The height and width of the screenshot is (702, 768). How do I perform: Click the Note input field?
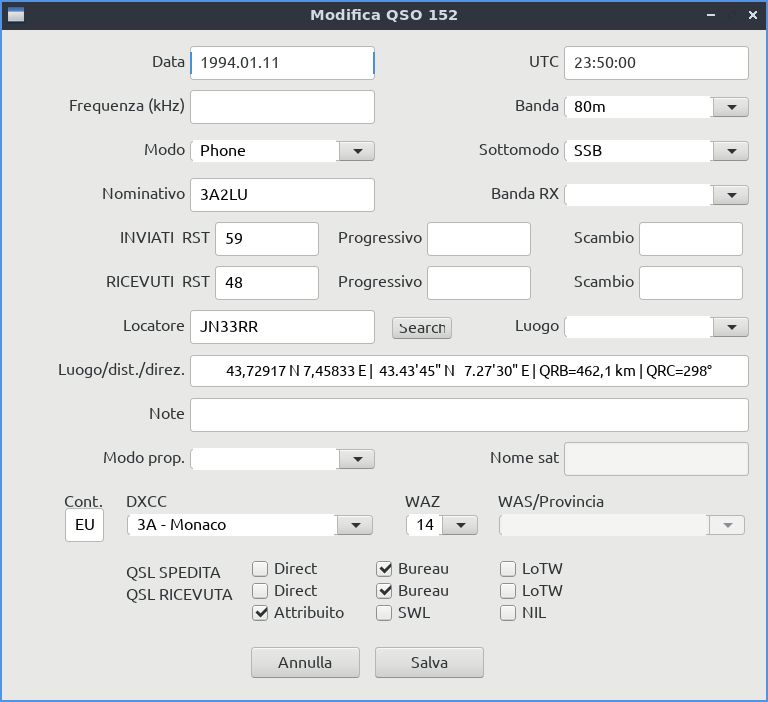pyautogui.click(x=469, y=415)
